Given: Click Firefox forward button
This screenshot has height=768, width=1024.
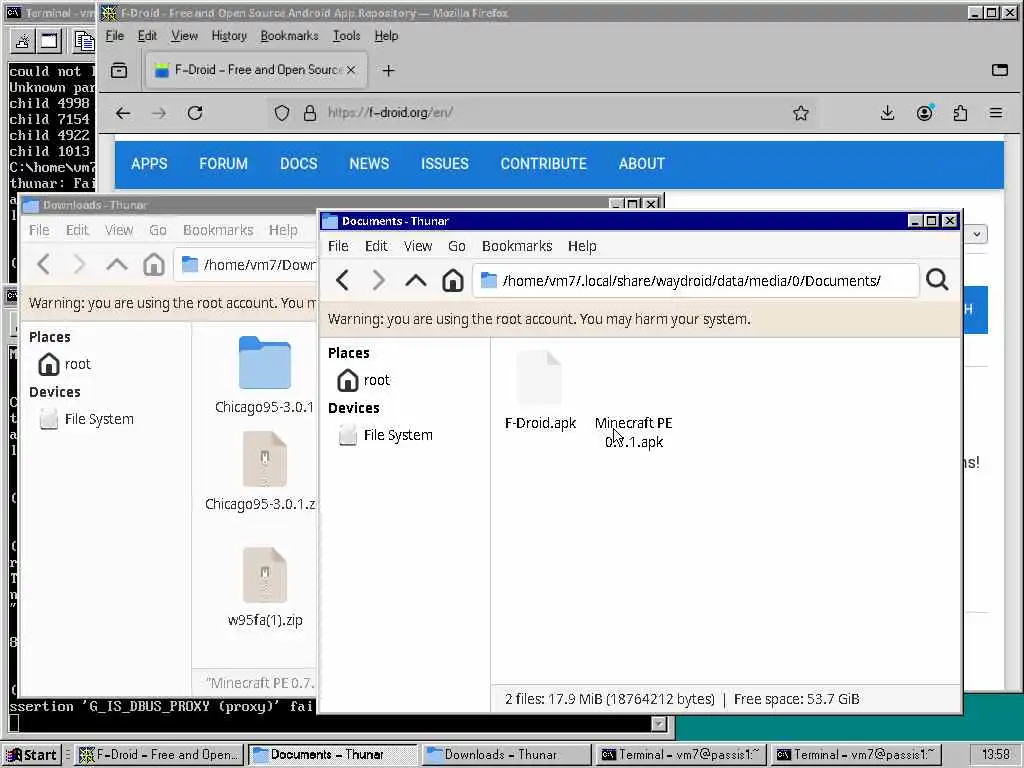Looking at the screenshot, I should tap(159, 113).
